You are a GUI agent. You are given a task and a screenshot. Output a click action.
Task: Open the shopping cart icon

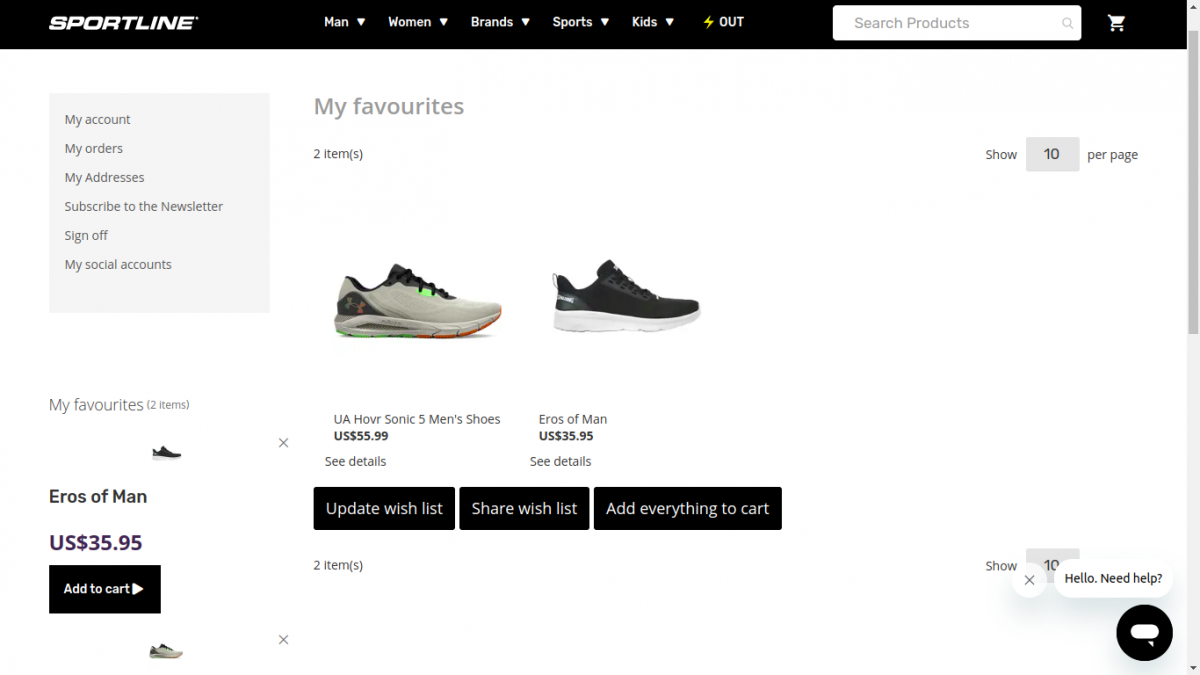pyautogui.click(x=1116, y=23)
